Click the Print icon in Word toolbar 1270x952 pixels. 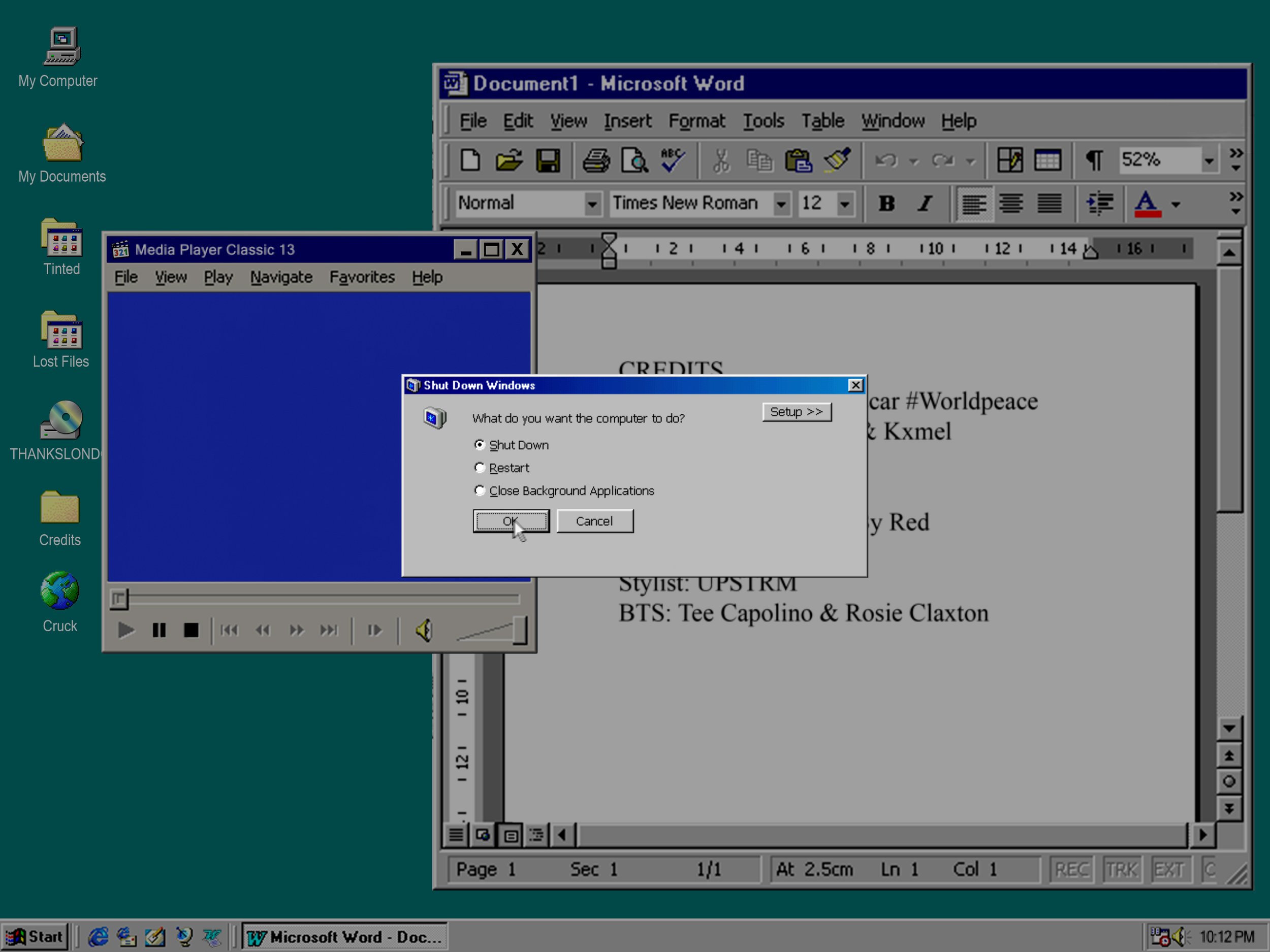pos(596,160)
